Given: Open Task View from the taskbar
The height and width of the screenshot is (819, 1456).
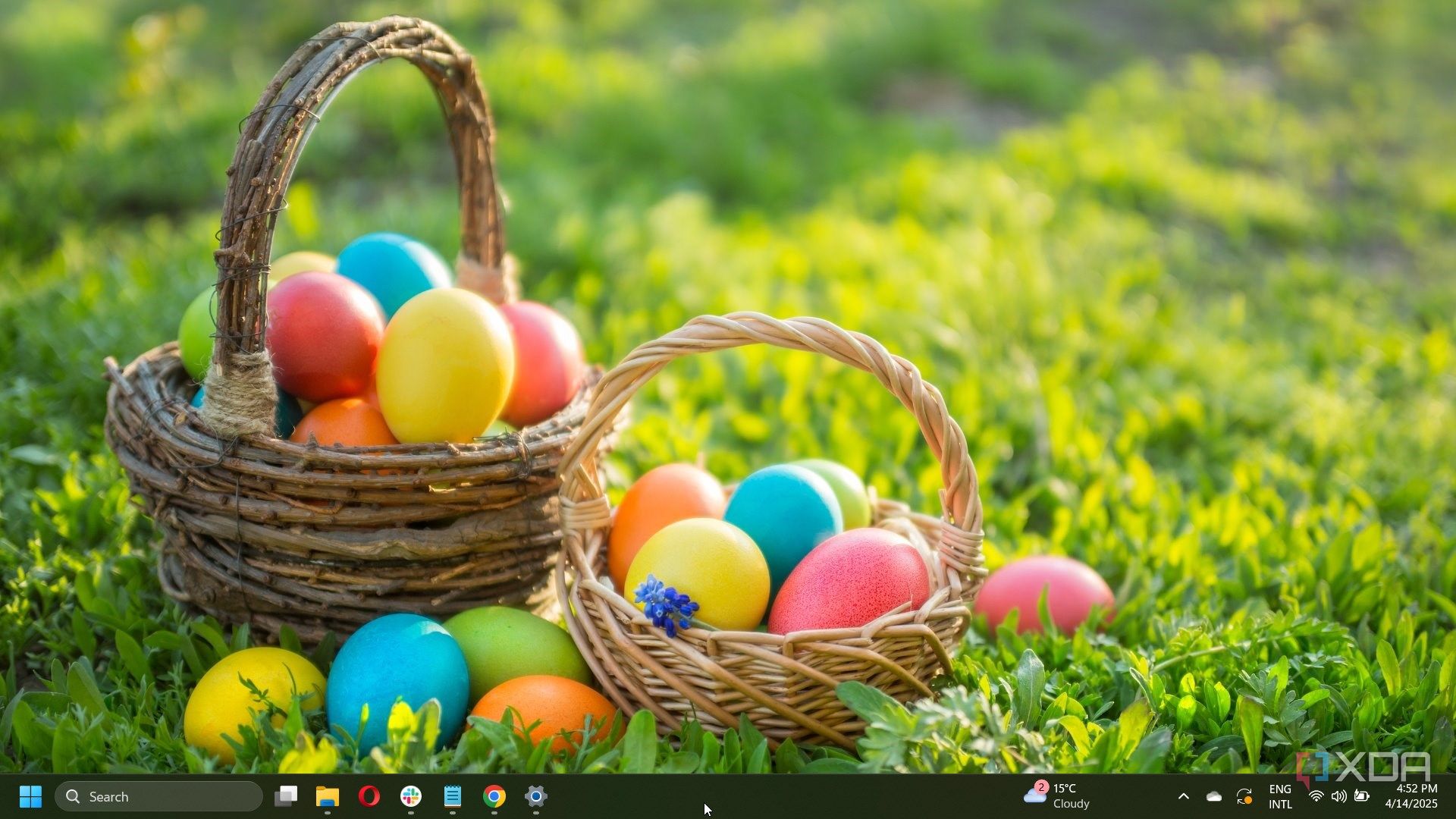Looking at the screenshot, I should (x=286, y=796).
